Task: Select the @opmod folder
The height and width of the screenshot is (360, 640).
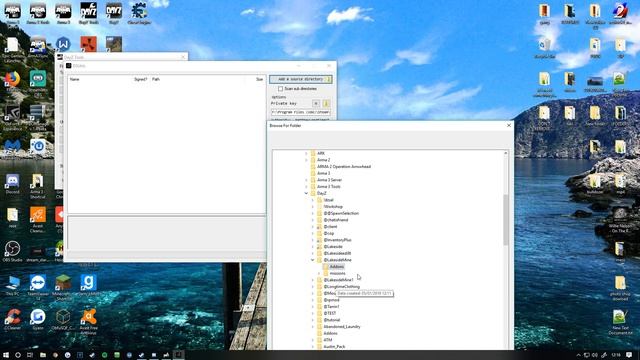Action: [x=331, y=300]
